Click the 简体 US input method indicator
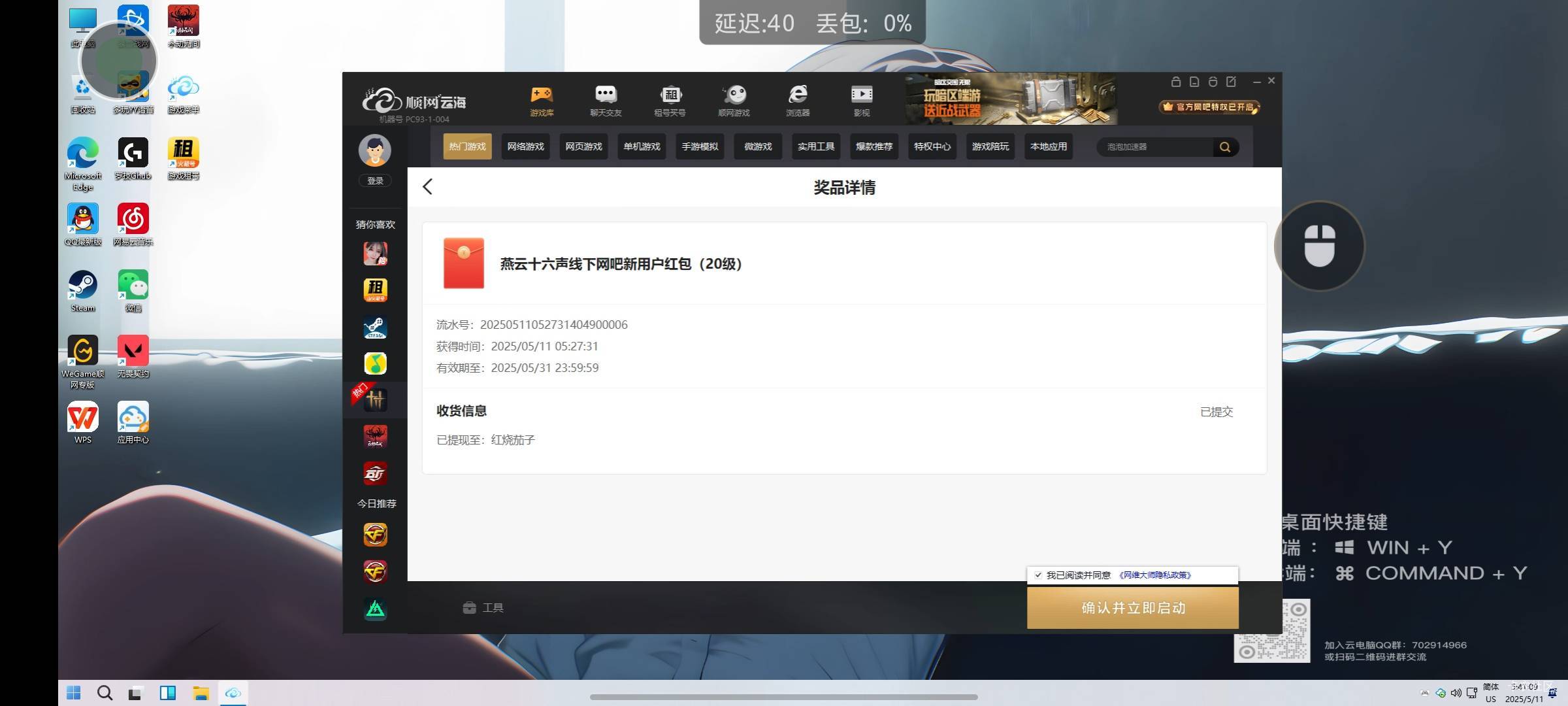This screenshot has height=706, width=1568. coord(1491,693)
